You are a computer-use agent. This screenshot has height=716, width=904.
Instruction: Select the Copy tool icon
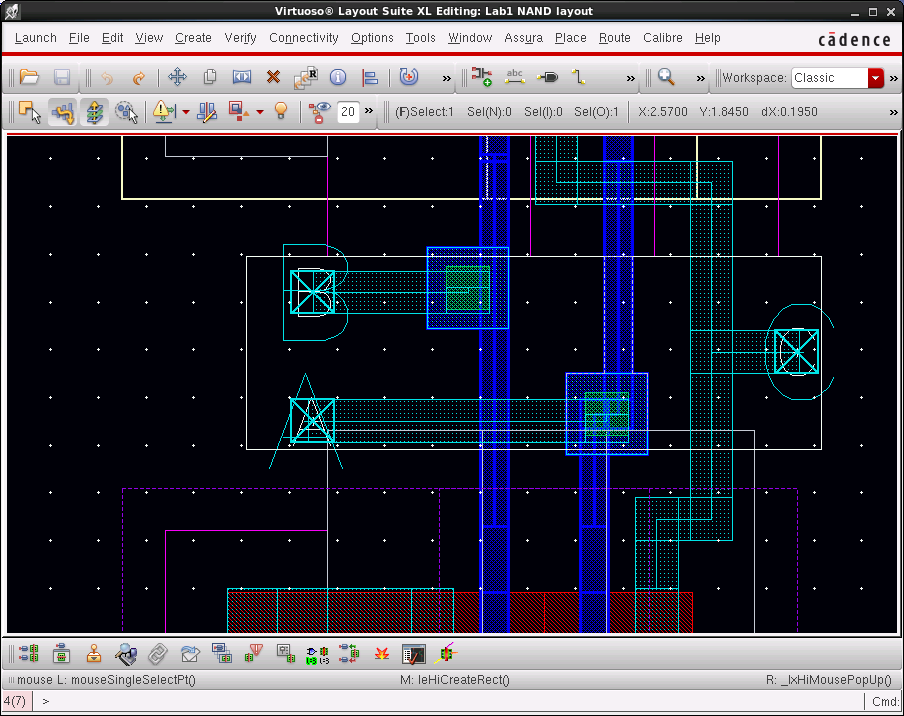click(x=210, y=77)
